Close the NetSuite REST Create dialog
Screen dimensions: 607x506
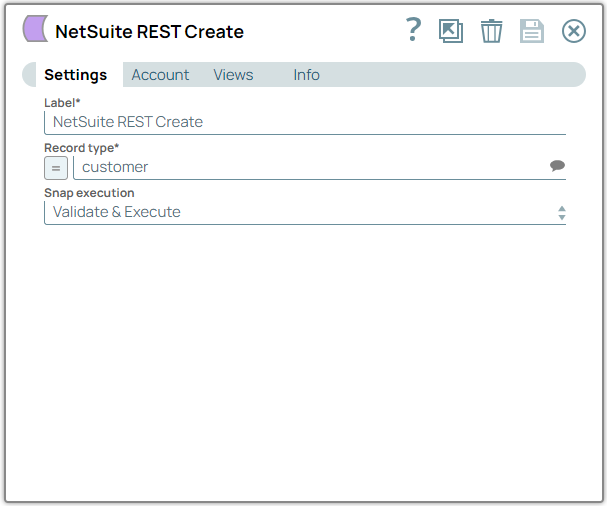click(574, 31)
